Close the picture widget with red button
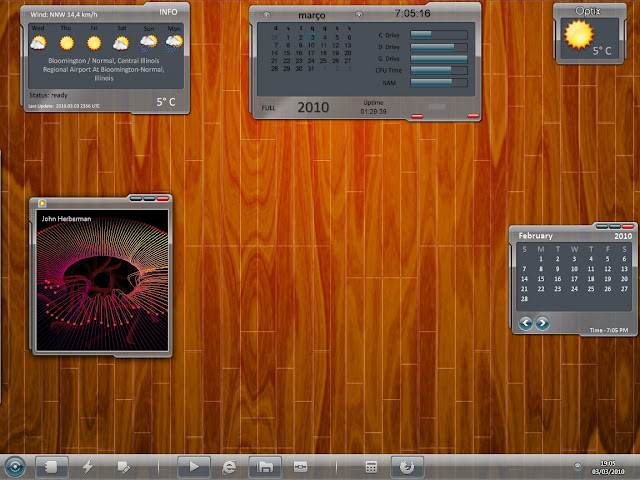Screen dimensions: 640x480 click(x=162, y=199)
